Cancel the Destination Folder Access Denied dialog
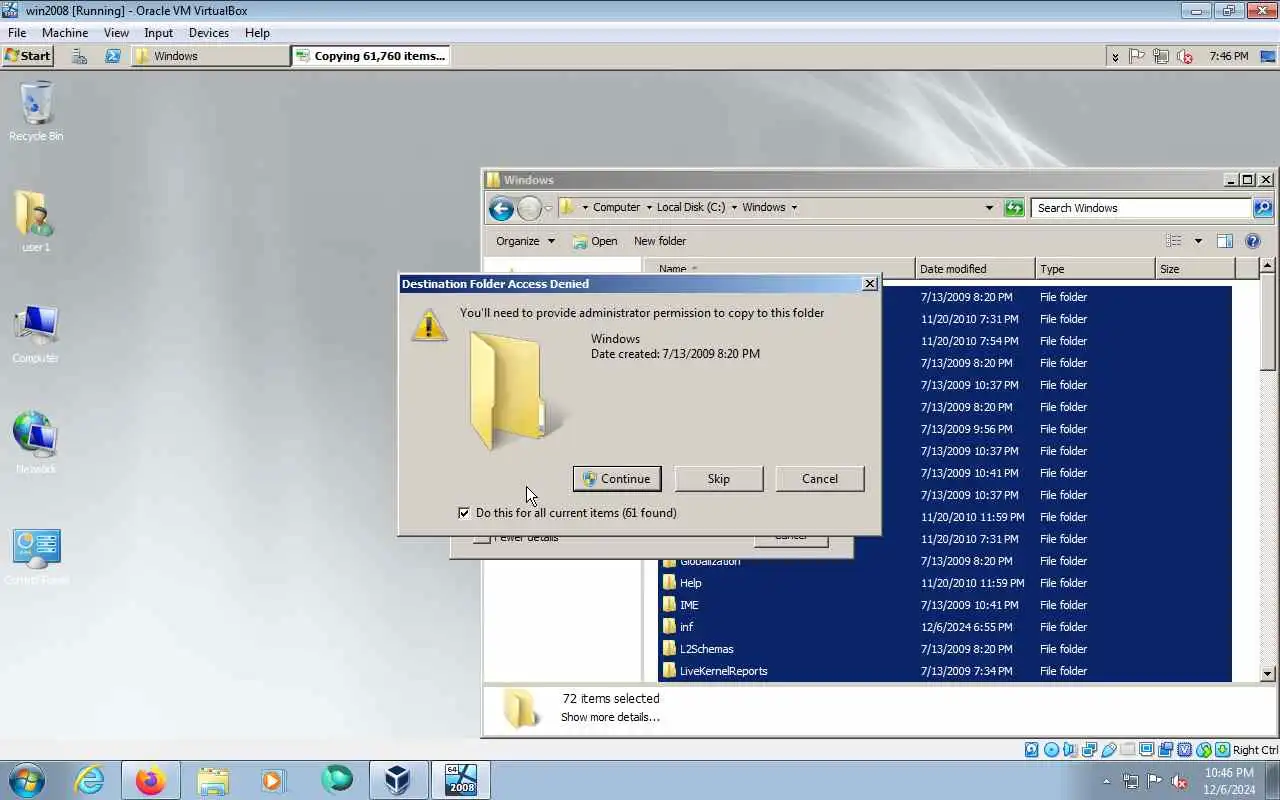Viewport: 1280px width, 800px height. point(820,479)
